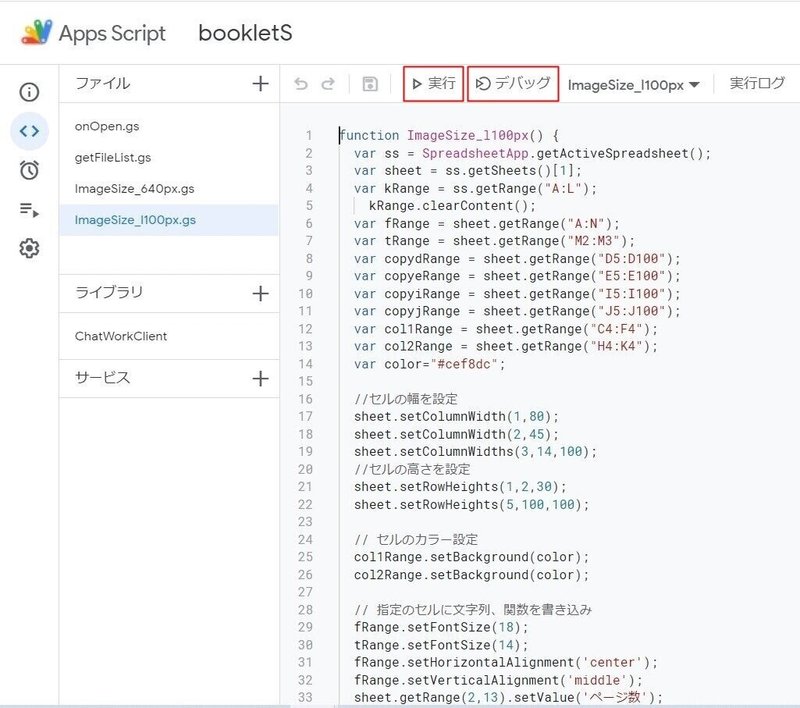Click the var copydRange D5:D100 line
800x708 pixels.
[x=517, y=259]
